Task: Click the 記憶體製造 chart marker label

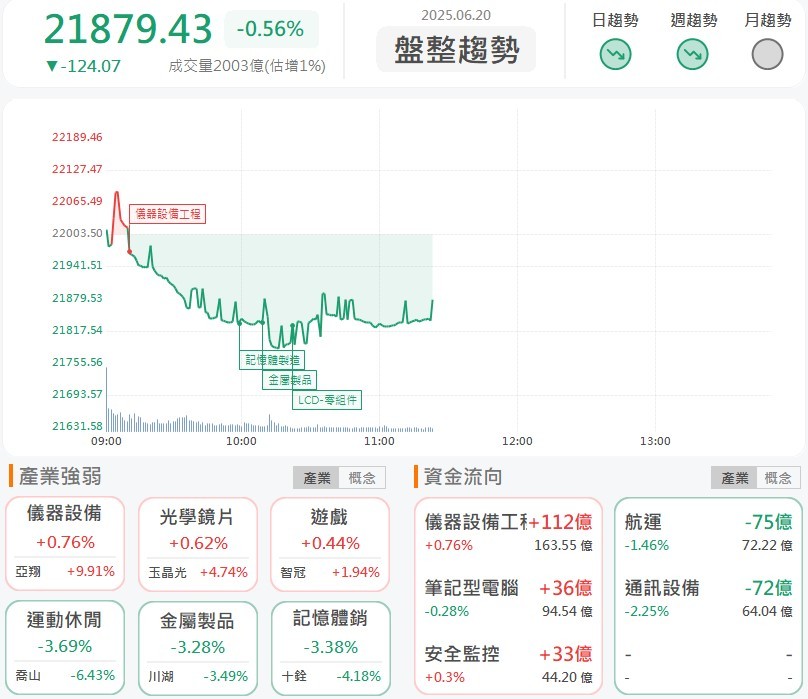Action: 272,360
